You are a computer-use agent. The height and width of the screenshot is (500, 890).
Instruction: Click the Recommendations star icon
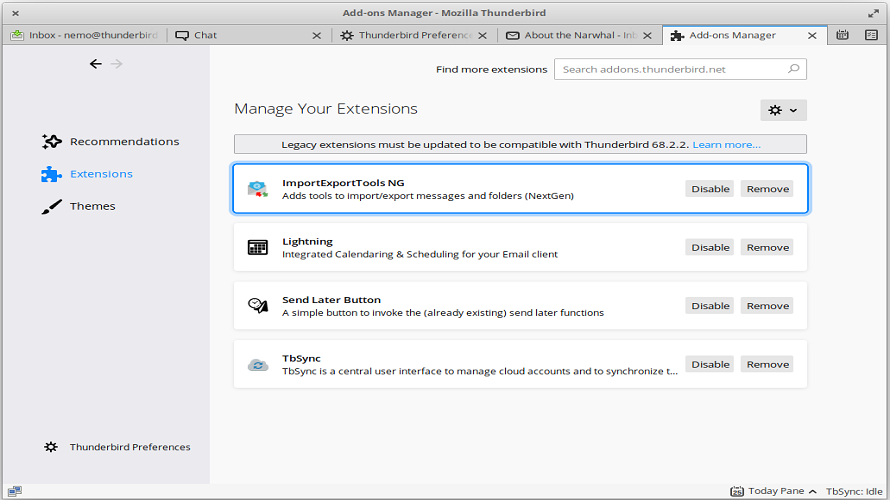51,141
